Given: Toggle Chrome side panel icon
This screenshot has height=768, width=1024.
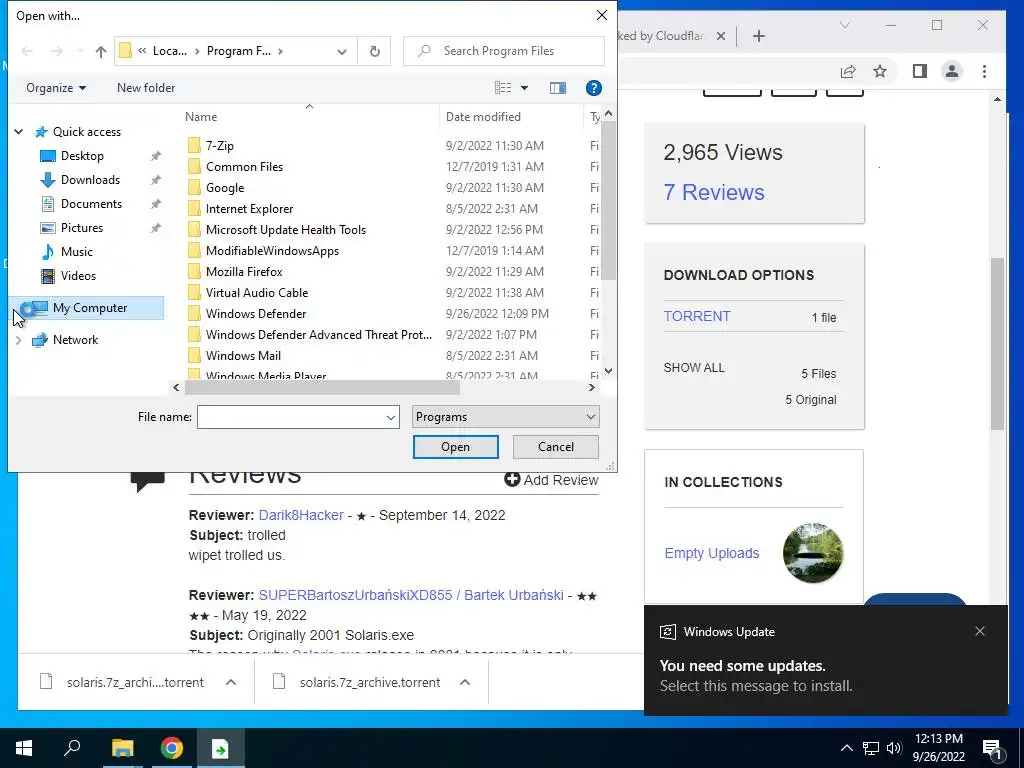Looking at the screenshot, I should [x=920, y=71].
